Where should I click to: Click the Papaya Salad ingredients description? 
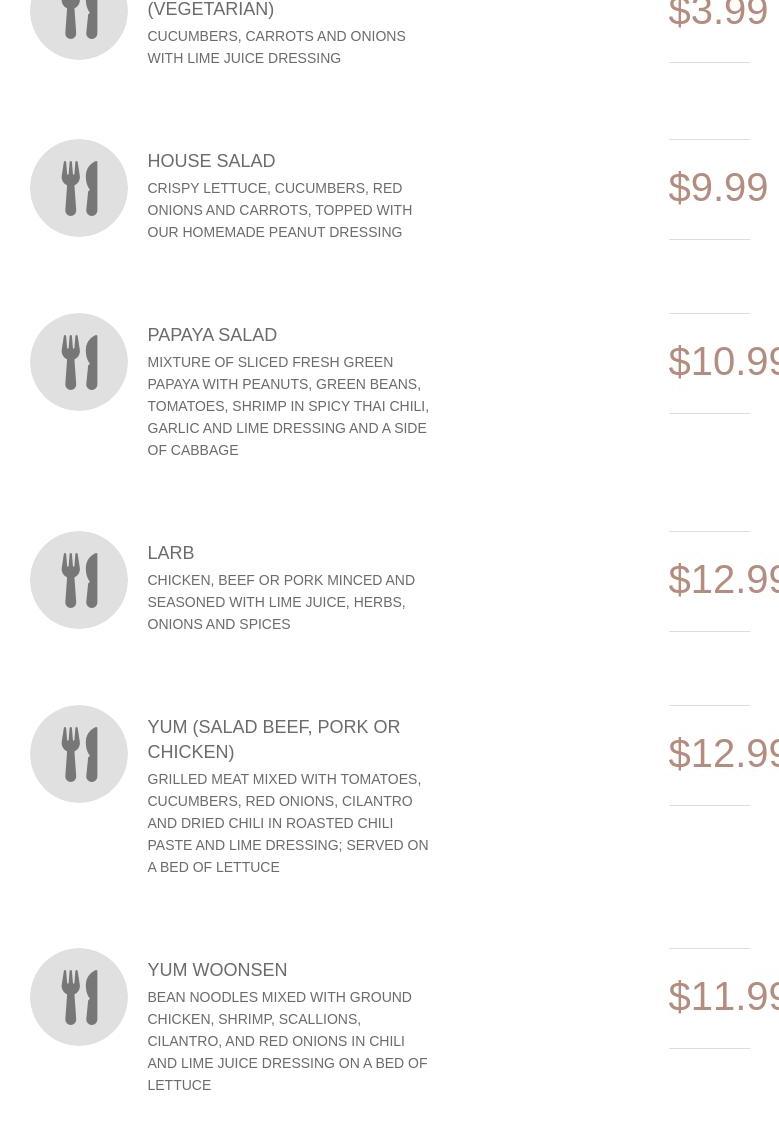(x=288, y=406)
